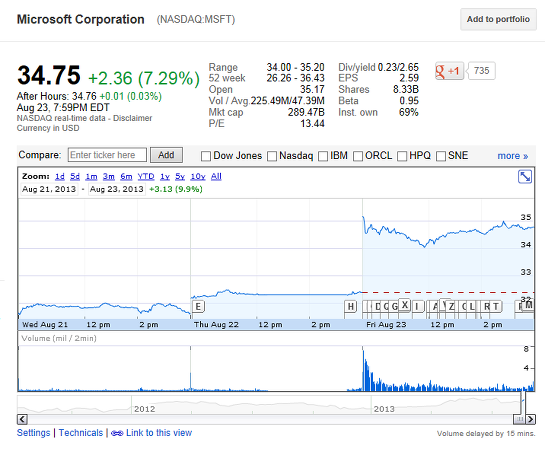
Task: Zoom chart to 10y
Action: coord(198,177)
